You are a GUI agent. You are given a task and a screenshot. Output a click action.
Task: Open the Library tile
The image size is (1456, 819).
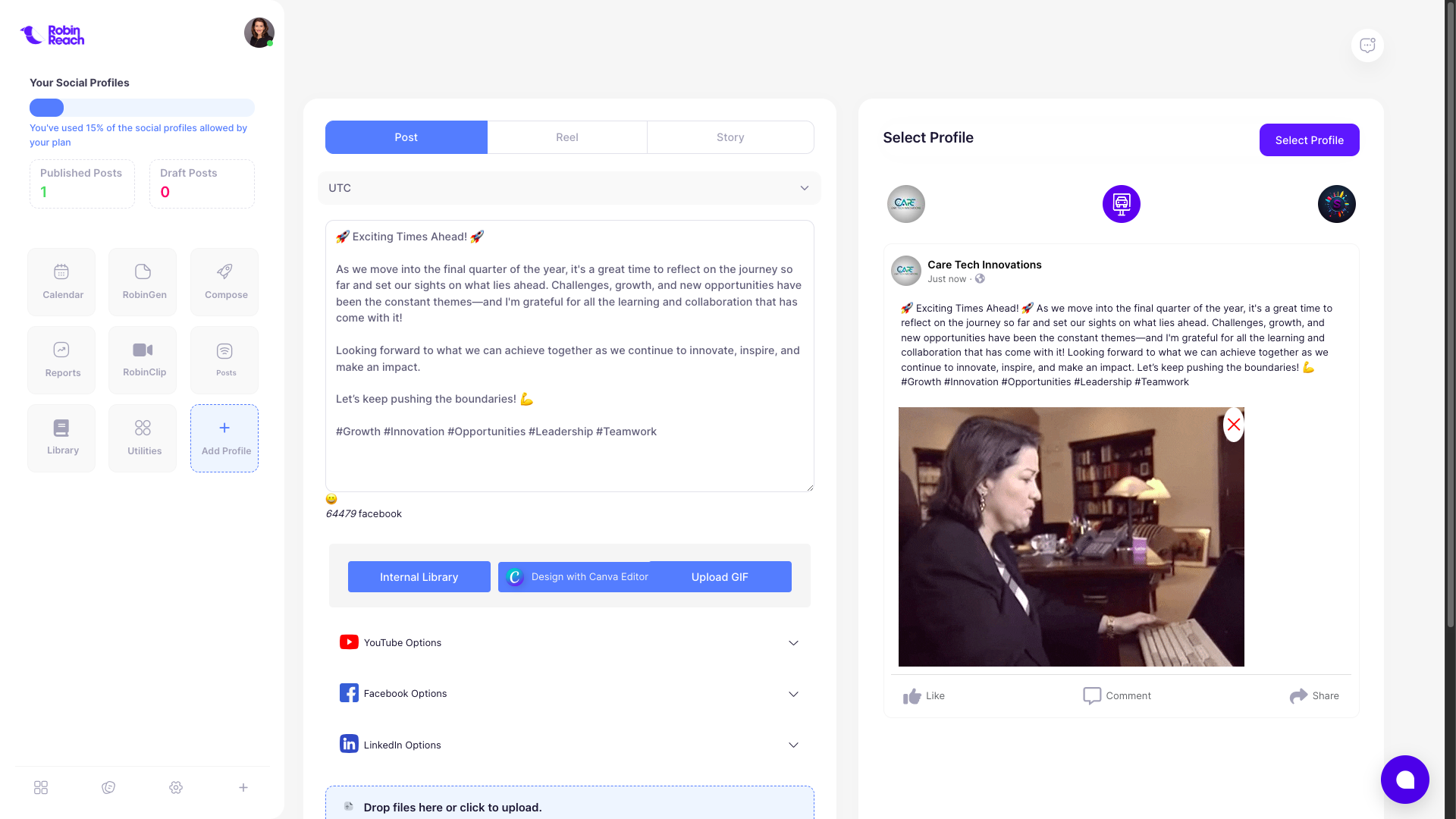coord(61,438)
